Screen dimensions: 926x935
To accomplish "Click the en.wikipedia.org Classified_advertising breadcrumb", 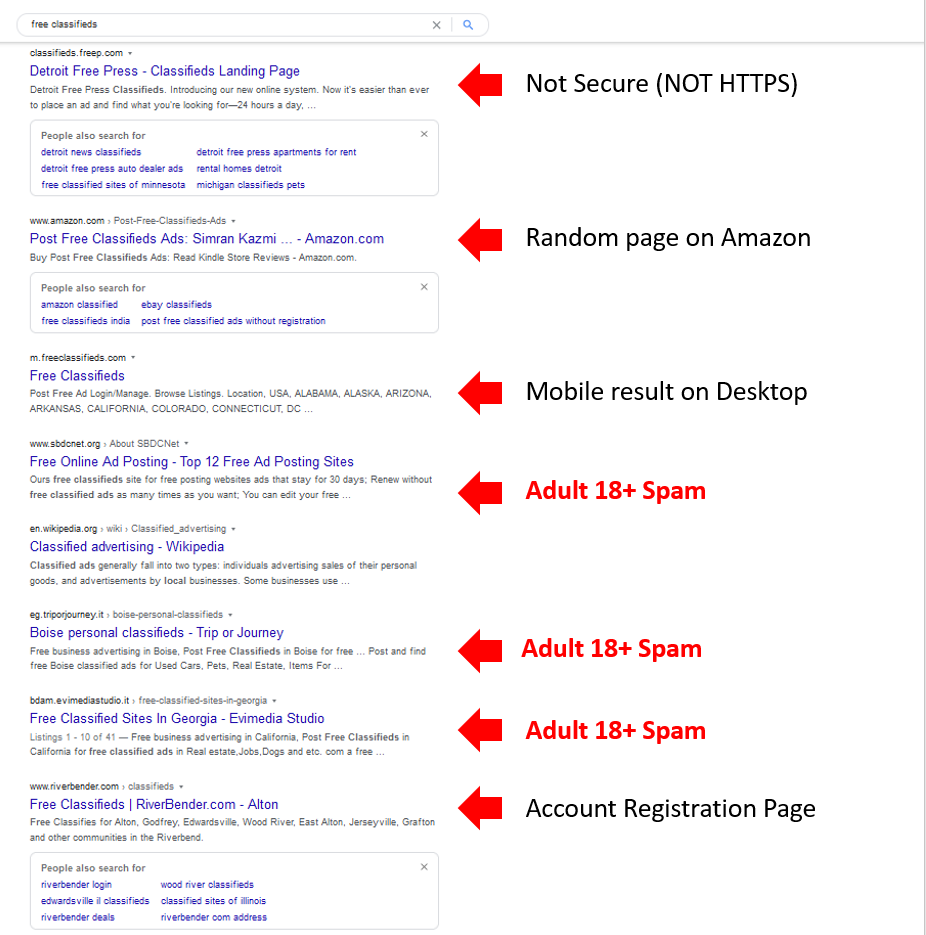I will (128, 529).
